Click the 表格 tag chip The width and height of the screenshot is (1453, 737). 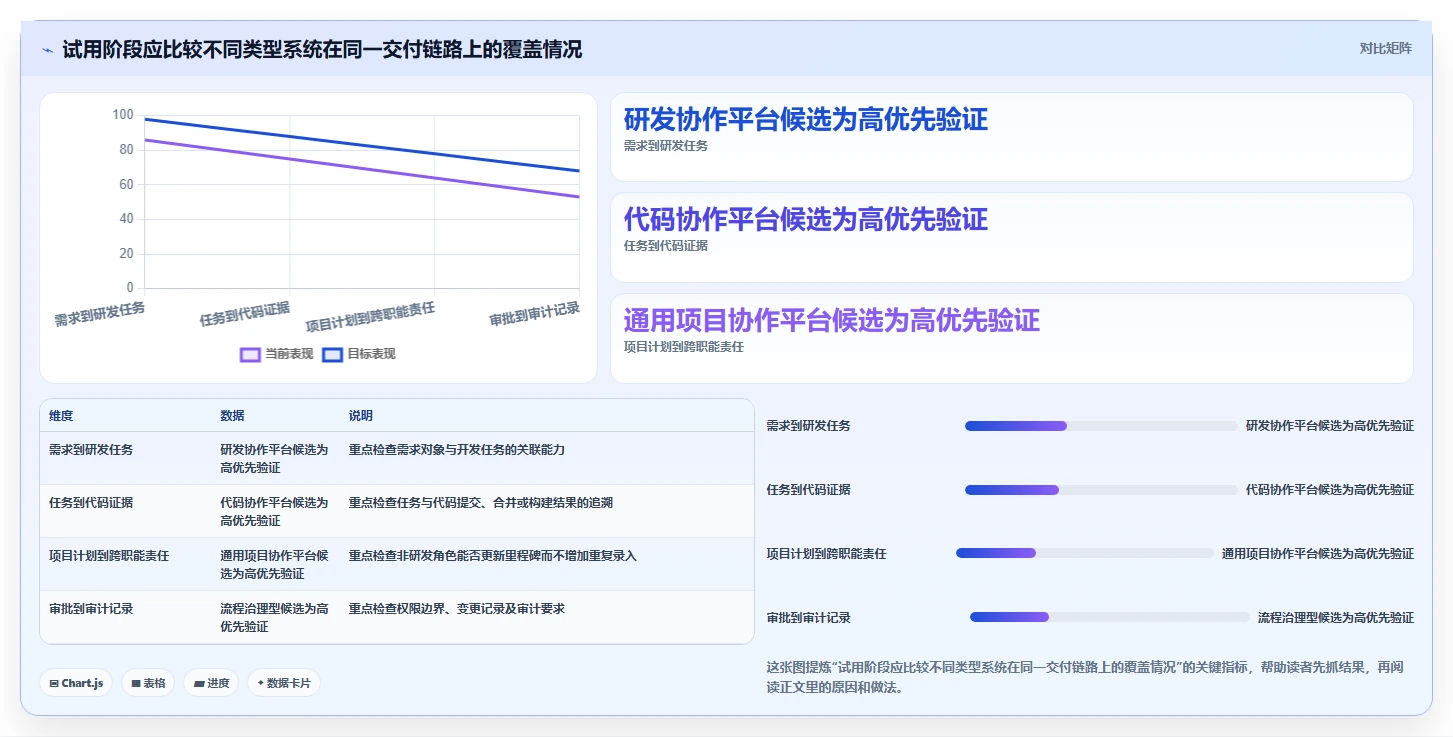point(149,683)
